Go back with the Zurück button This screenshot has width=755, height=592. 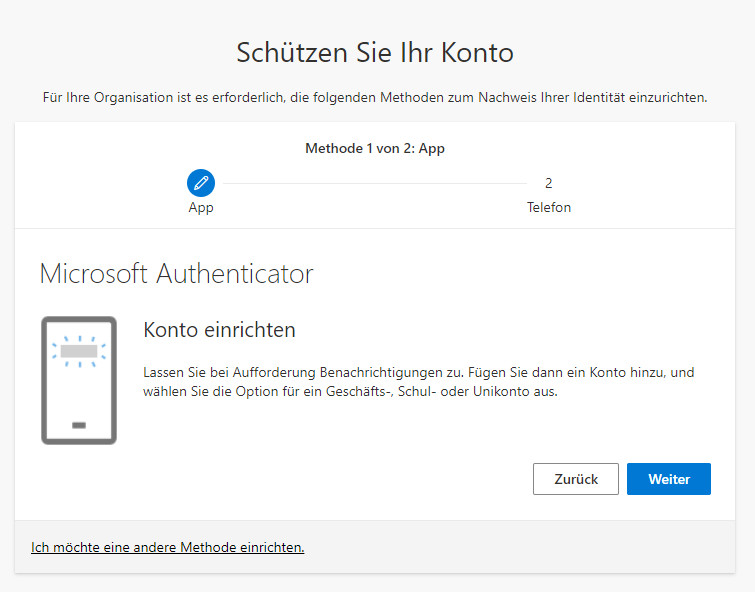(575, 479)
